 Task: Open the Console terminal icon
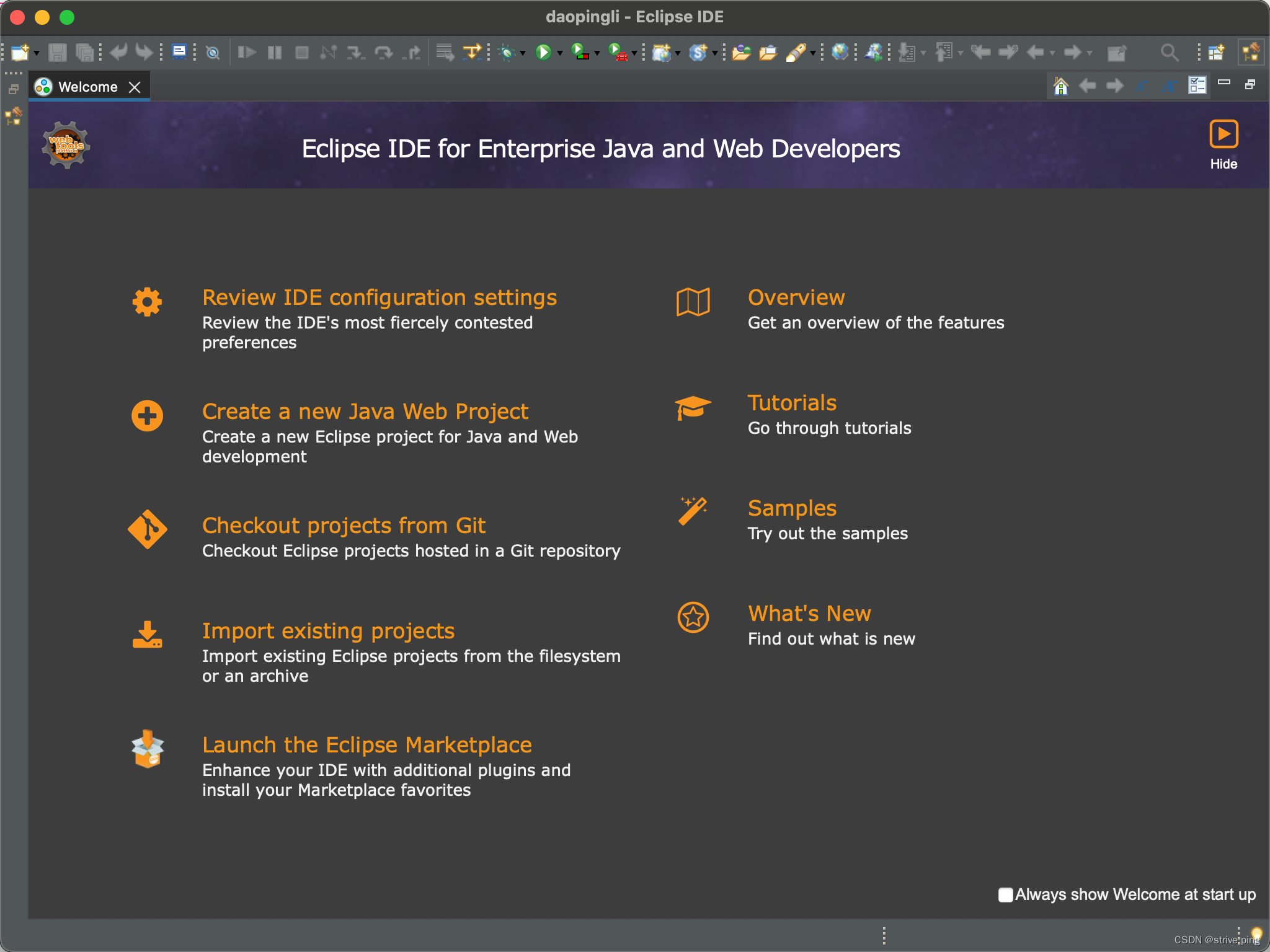pos(179,51)
